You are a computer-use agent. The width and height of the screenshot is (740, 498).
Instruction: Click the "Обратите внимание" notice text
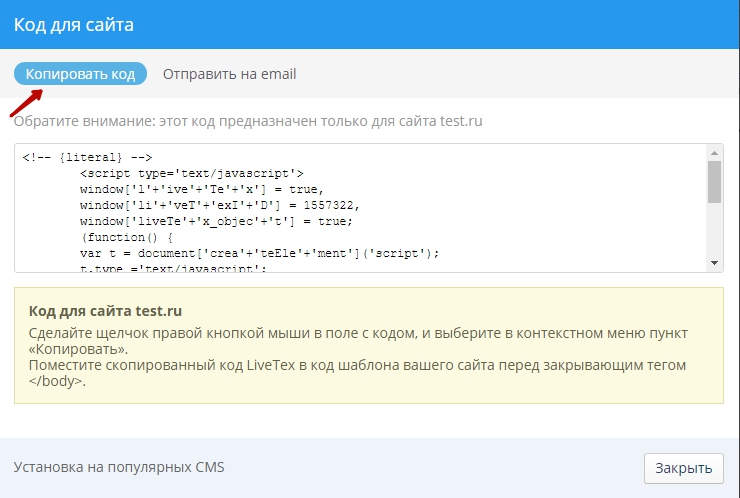tap(248, 121)
